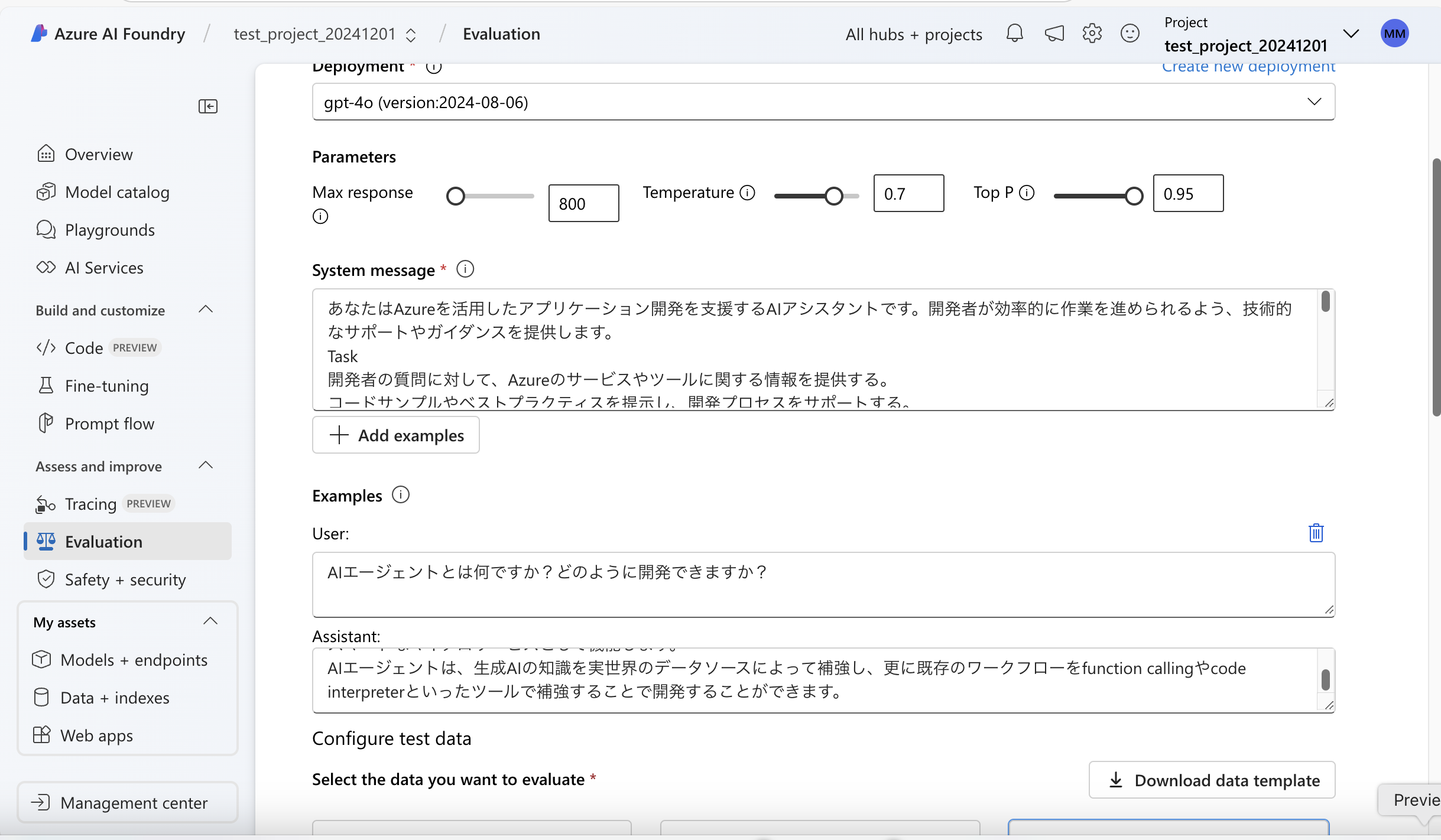Open Safety + security page

125,579
